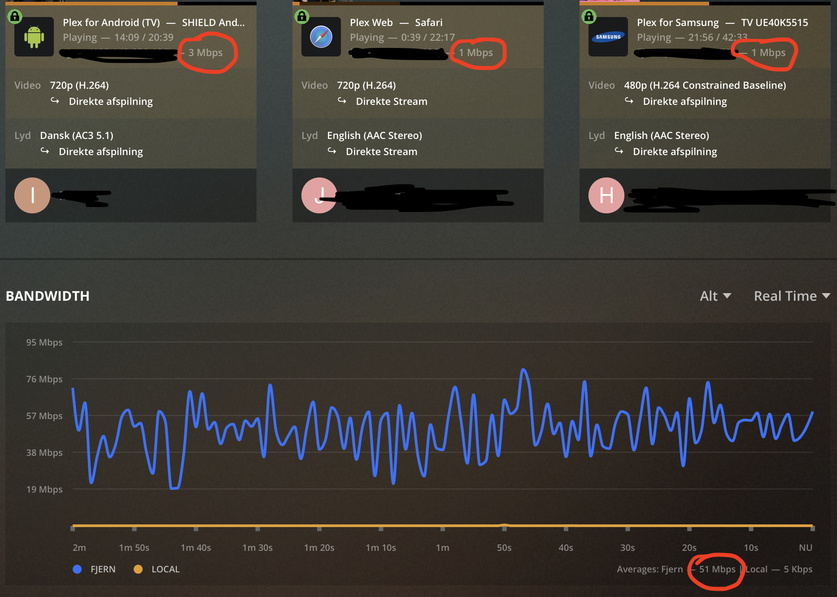Click 'Plex for Android (TV)' player title

111,22
